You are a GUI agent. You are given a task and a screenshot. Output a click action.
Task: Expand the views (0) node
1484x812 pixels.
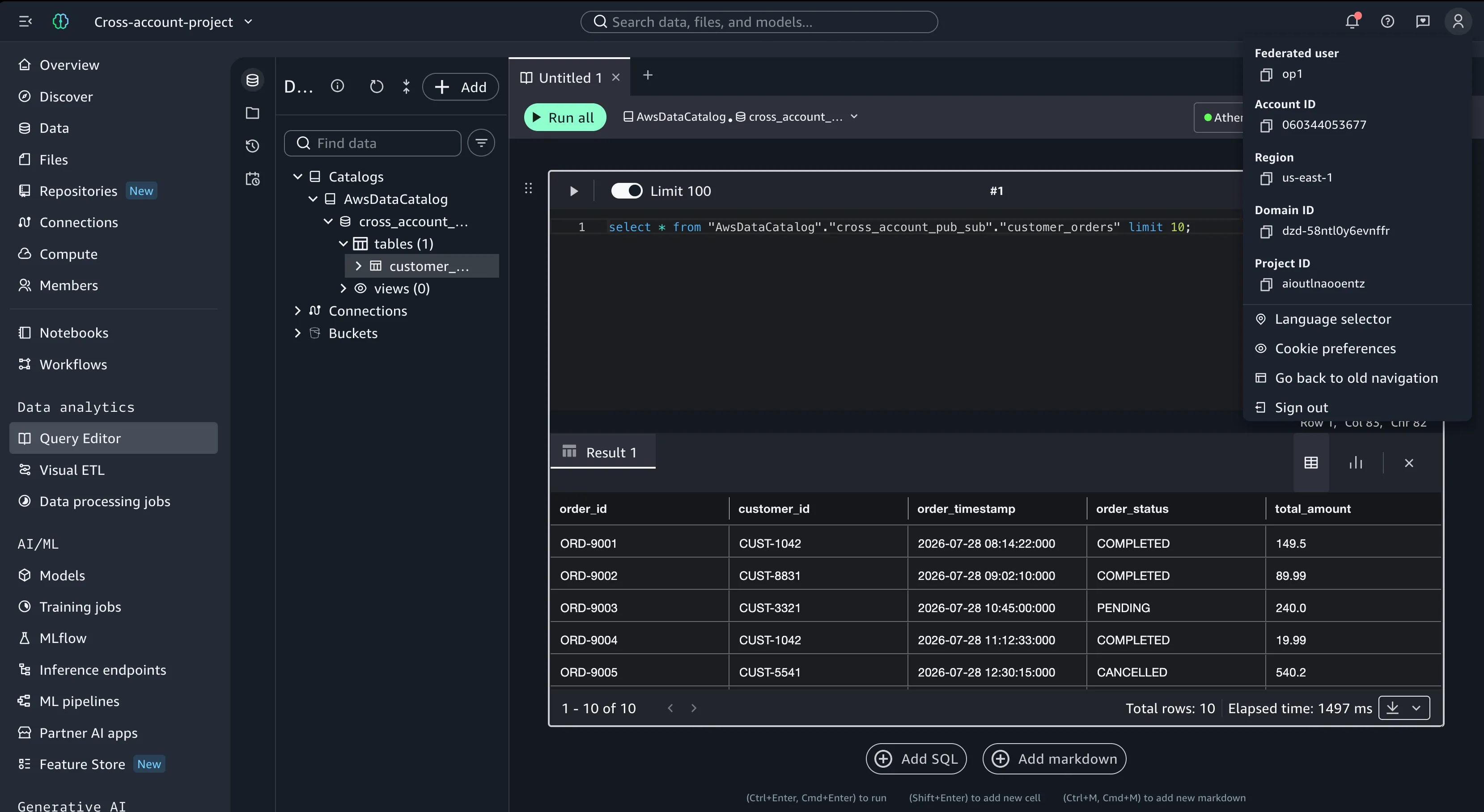(x=343, y=288)
